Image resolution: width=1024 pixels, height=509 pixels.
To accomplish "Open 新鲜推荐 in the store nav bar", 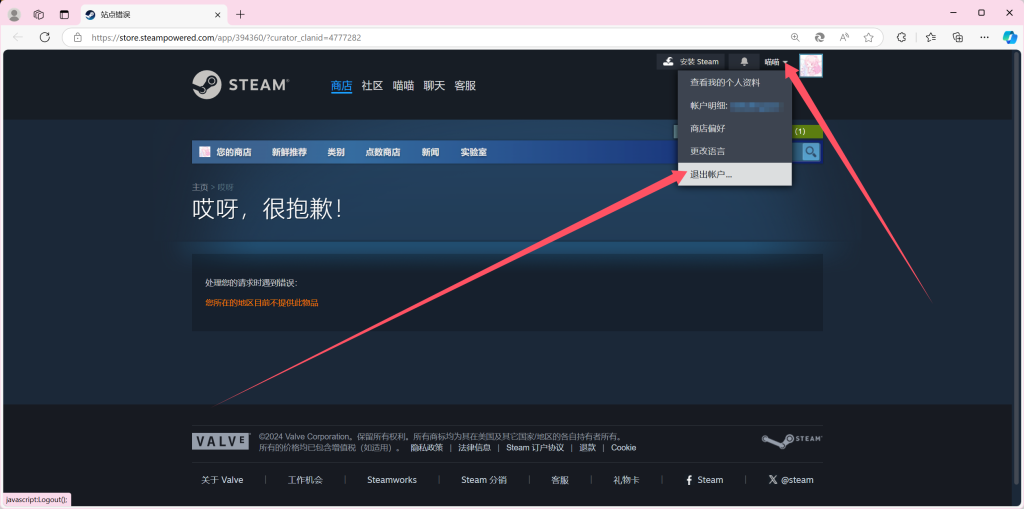I will tap(289, 152).
